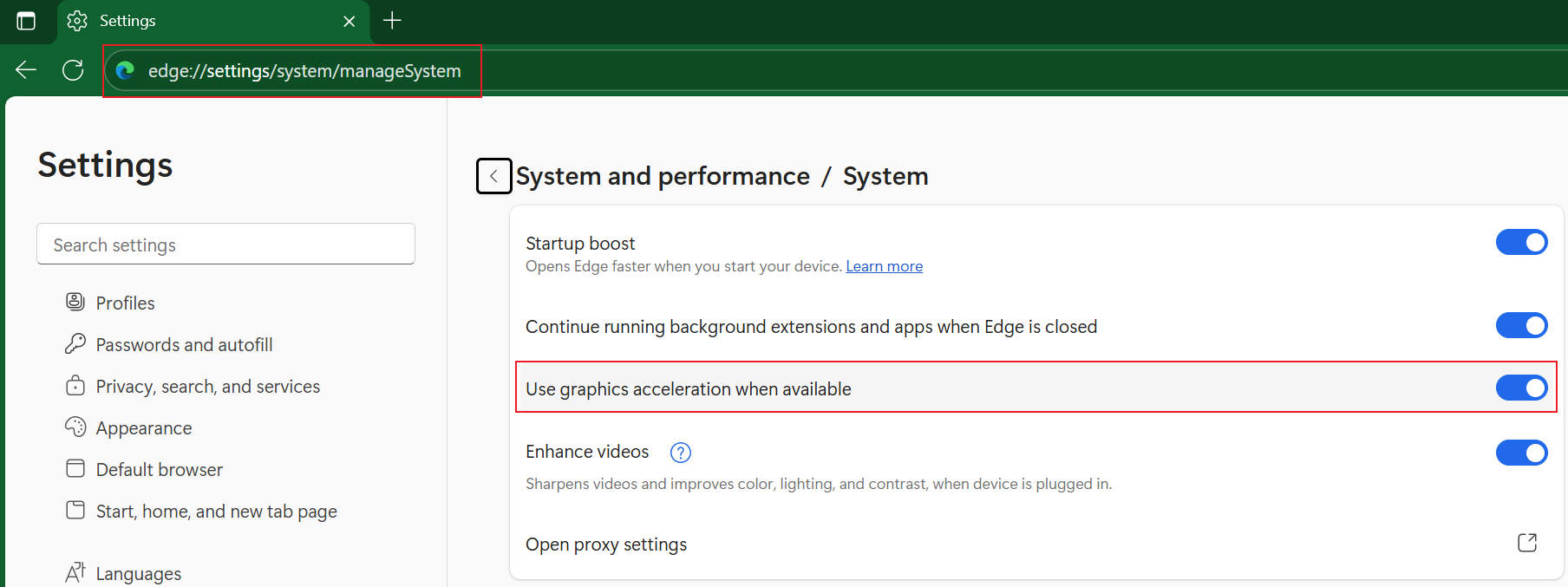Click the key icon beside Passwords and autofill
Screen dimensions: 1568x587
tap(75, 343)
